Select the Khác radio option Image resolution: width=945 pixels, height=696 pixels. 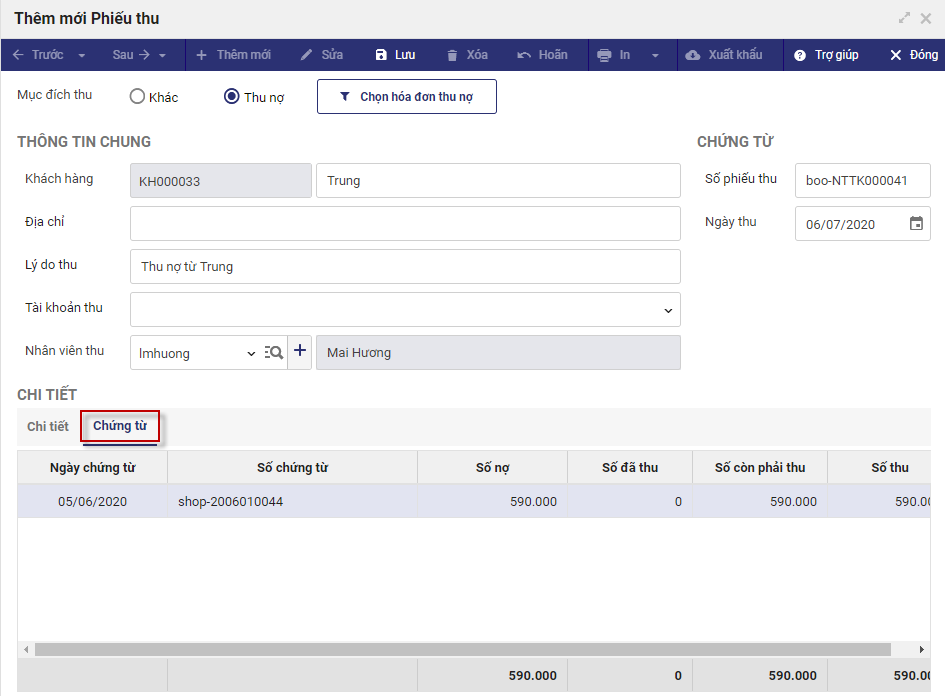pyautogui.click(x=138, y=97)
